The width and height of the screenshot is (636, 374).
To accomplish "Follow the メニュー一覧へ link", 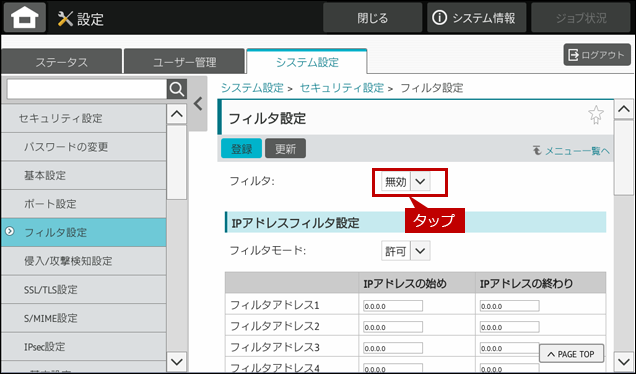I will 571,151.
